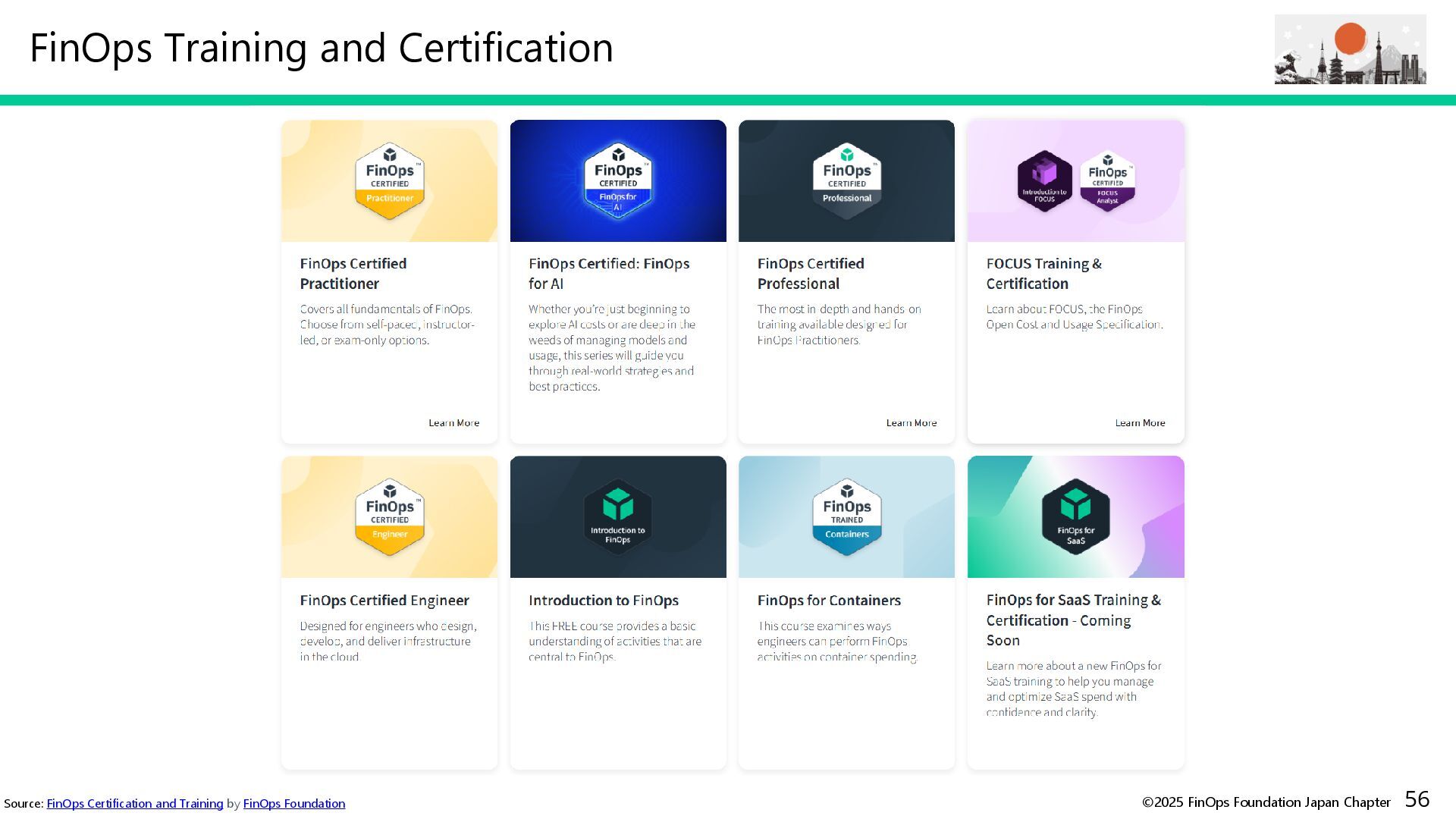The width and height of the screenshot is (1456, 819).
Task: Select the FinOps Certified Practitioner title
Action: coord(353,274)
